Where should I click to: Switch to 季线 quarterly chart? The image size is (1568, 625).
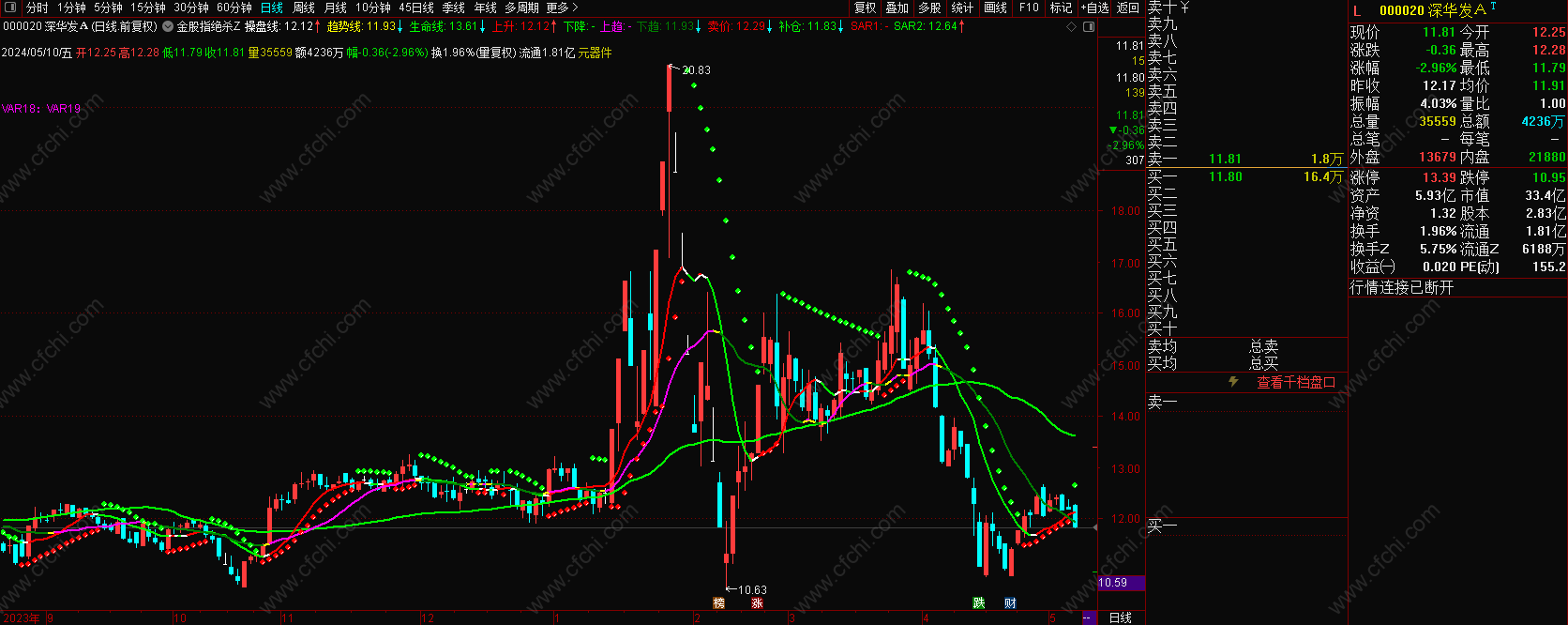pos(454,8)
